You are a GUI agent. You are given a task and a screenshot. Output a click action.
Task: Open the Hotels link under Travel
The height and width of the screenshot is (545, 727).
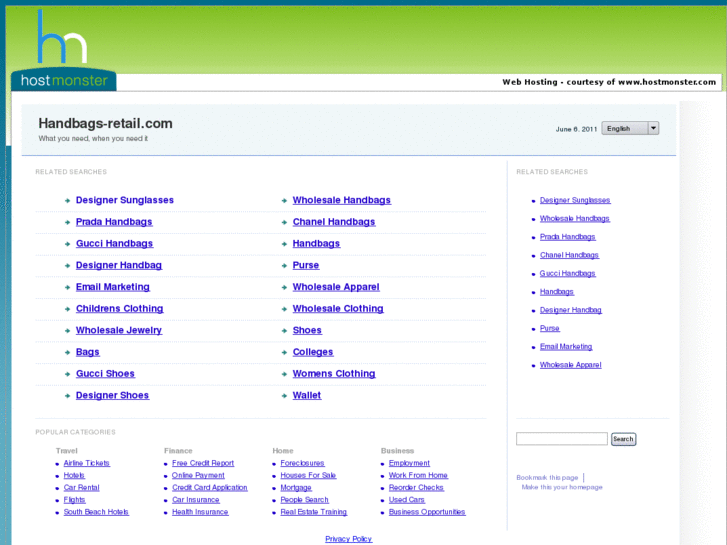pos(74,475)
